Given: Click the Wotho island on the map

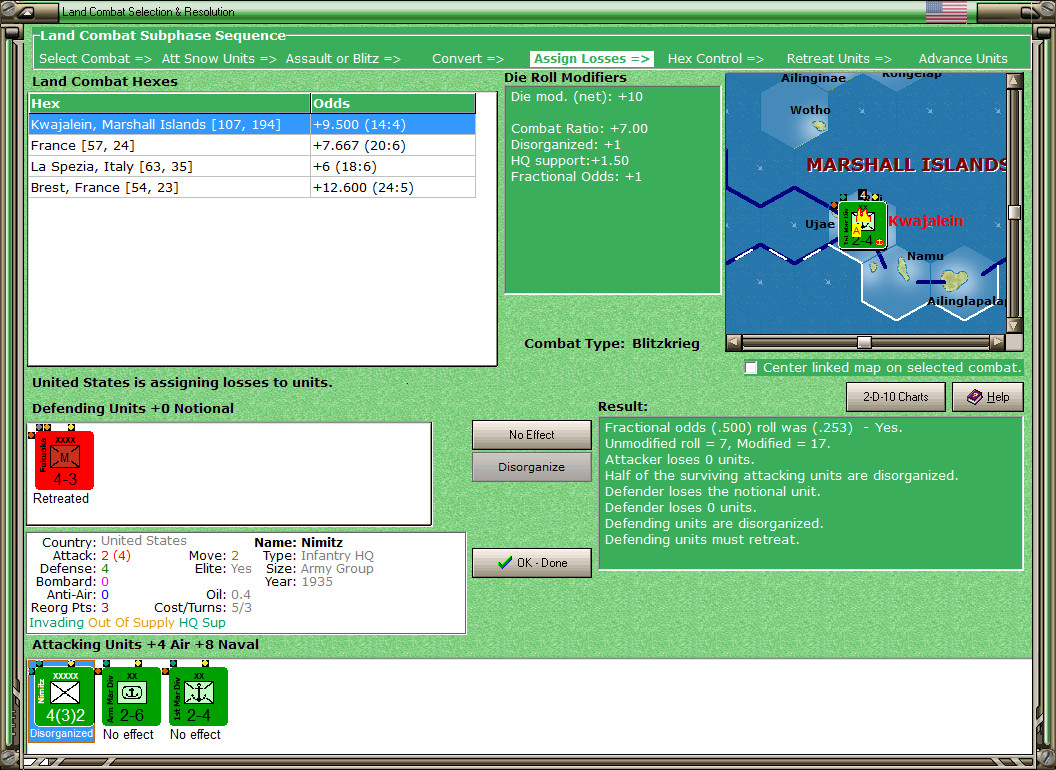Looking at the screenshot, I should (x=819, y=125).
